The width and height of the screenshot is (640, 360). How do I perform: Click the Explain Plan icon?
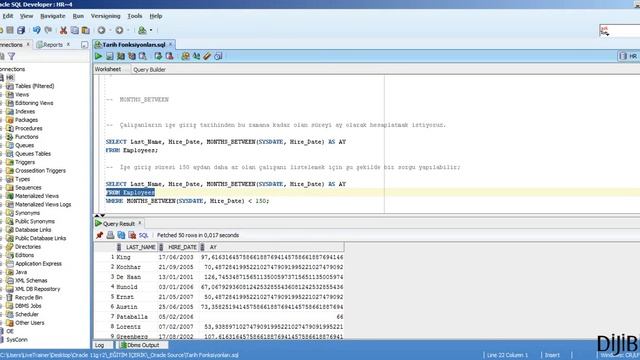[x=121, y=56]
